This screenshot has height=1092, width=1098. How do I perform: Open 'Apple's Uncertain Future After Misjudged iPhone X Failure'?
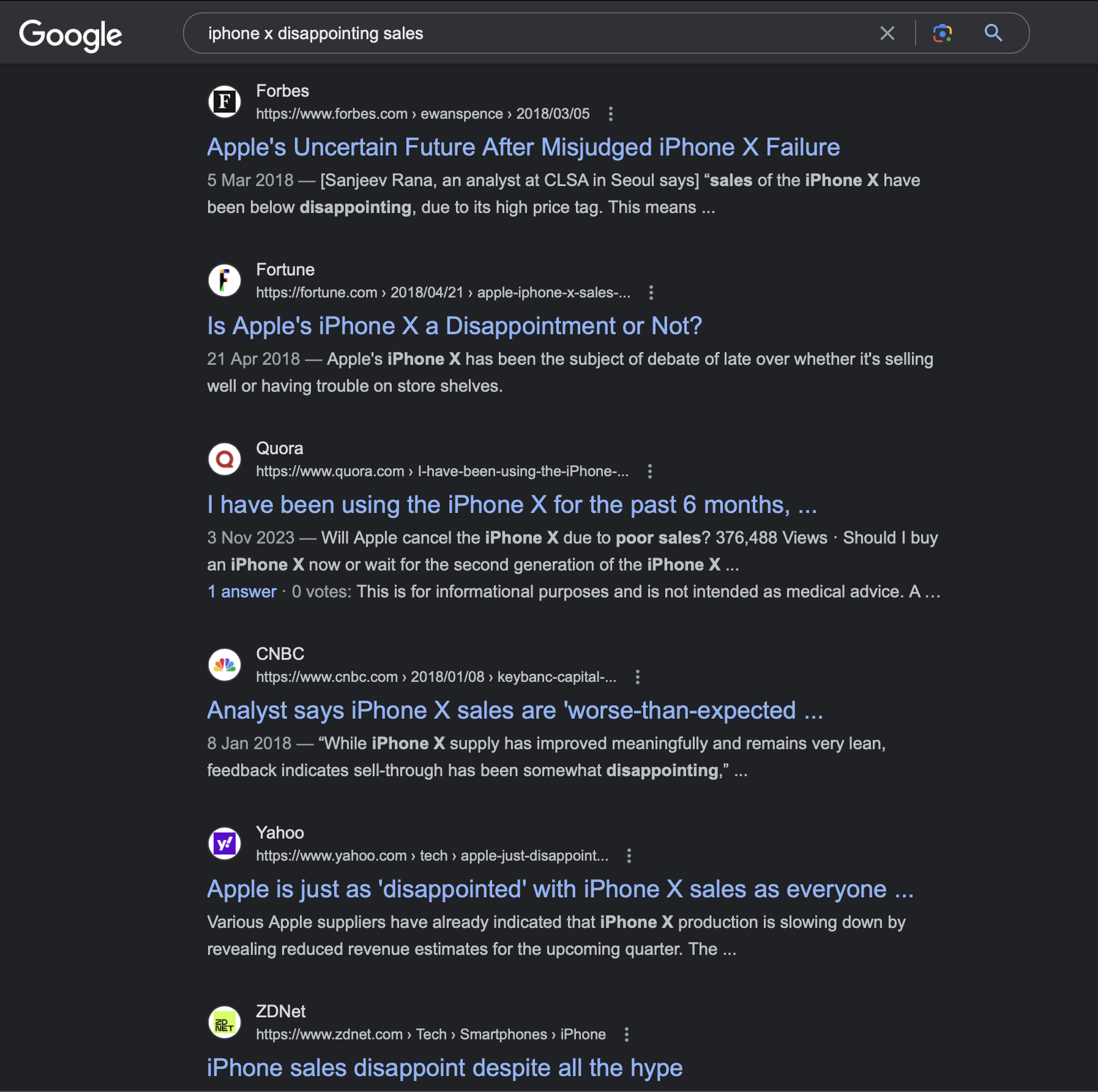523,148
